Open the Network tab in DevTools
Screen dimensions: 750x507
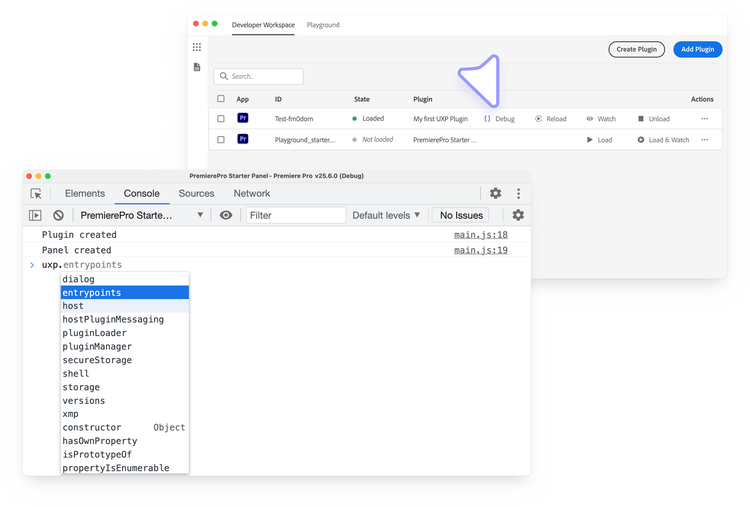pos(252,193)
